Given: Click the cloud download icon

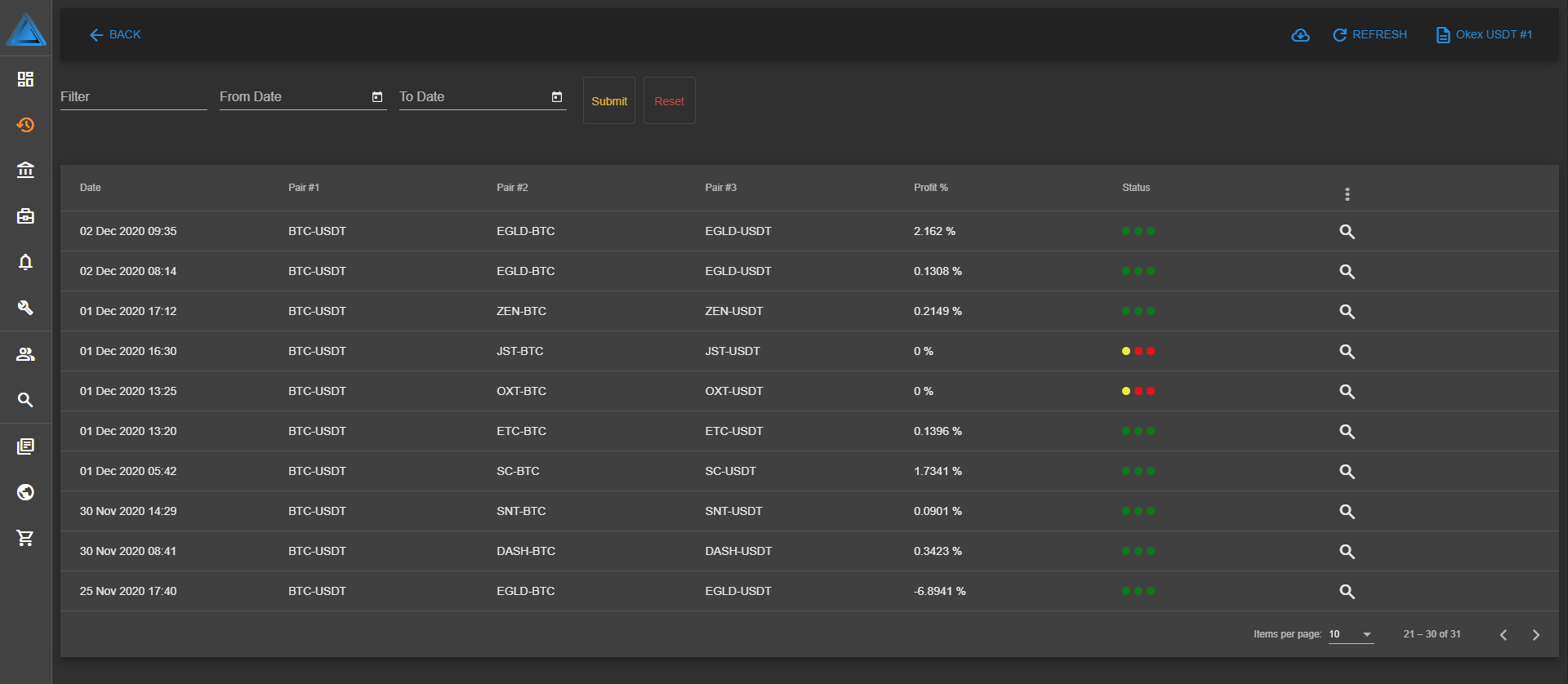Looking at the screenshot, I should pos(1300,35).
